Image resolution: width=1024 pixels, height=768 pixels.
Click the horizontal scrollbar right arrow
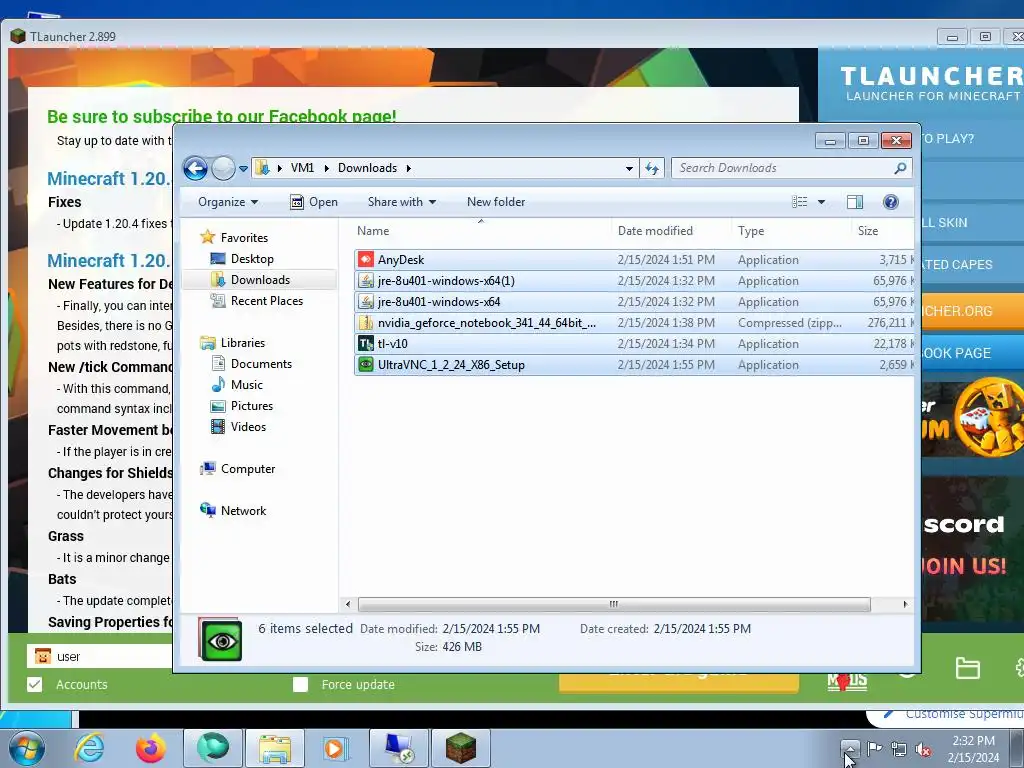905,604
